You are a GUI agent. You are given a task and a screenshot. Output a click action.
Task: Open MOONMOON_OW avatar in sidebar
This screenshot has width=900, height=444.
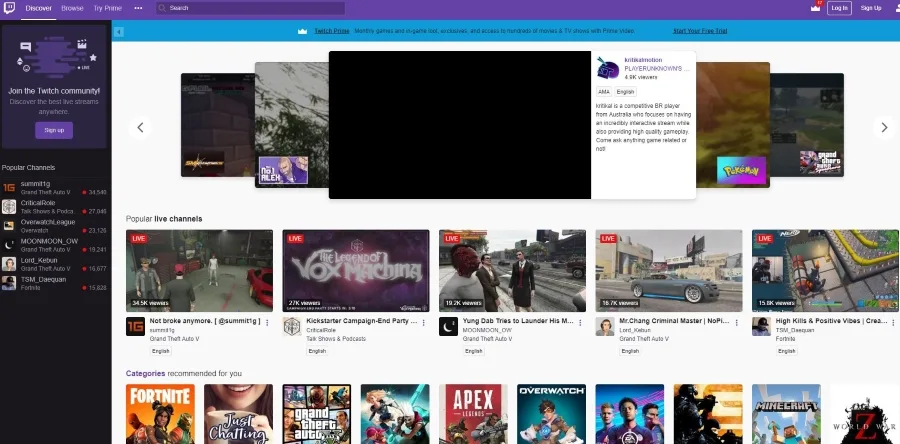pyautogui.click(x=9, y=245)
